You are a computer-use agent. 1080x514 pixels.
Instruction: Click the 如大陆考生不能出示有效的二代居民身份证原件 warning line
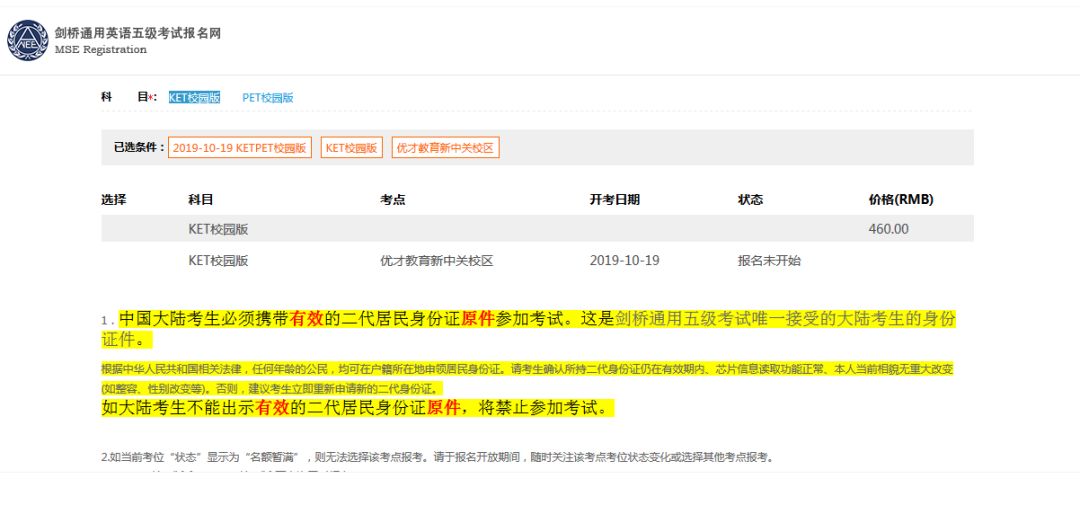click(357, 408)
